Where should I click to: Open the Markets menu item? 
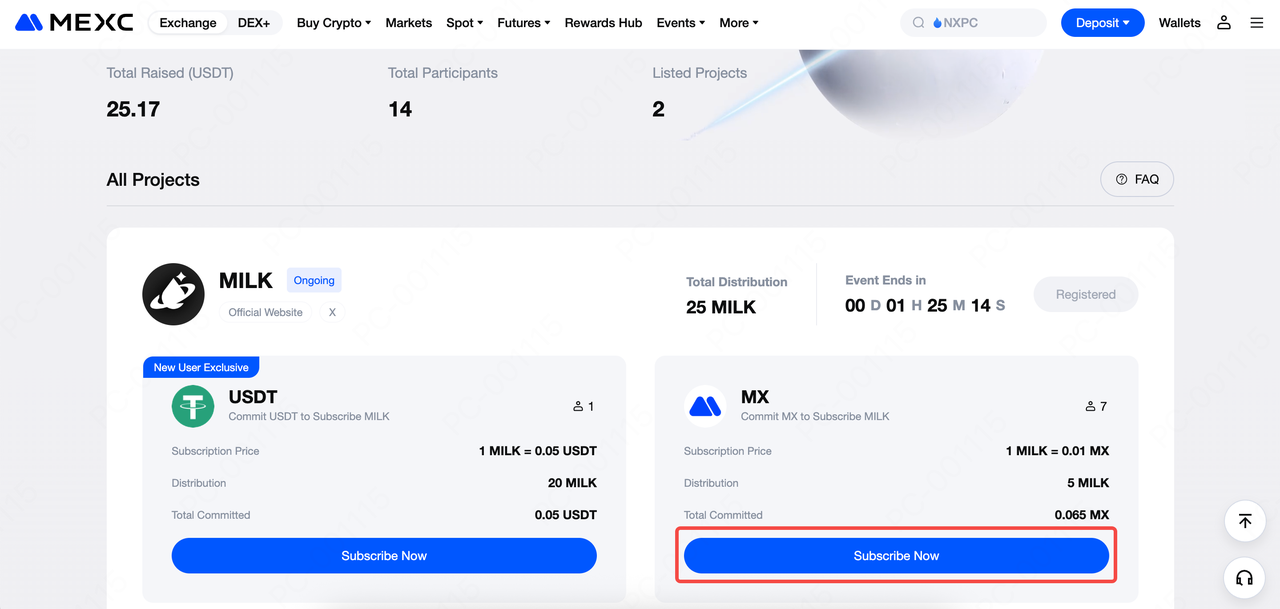[409, 22]
